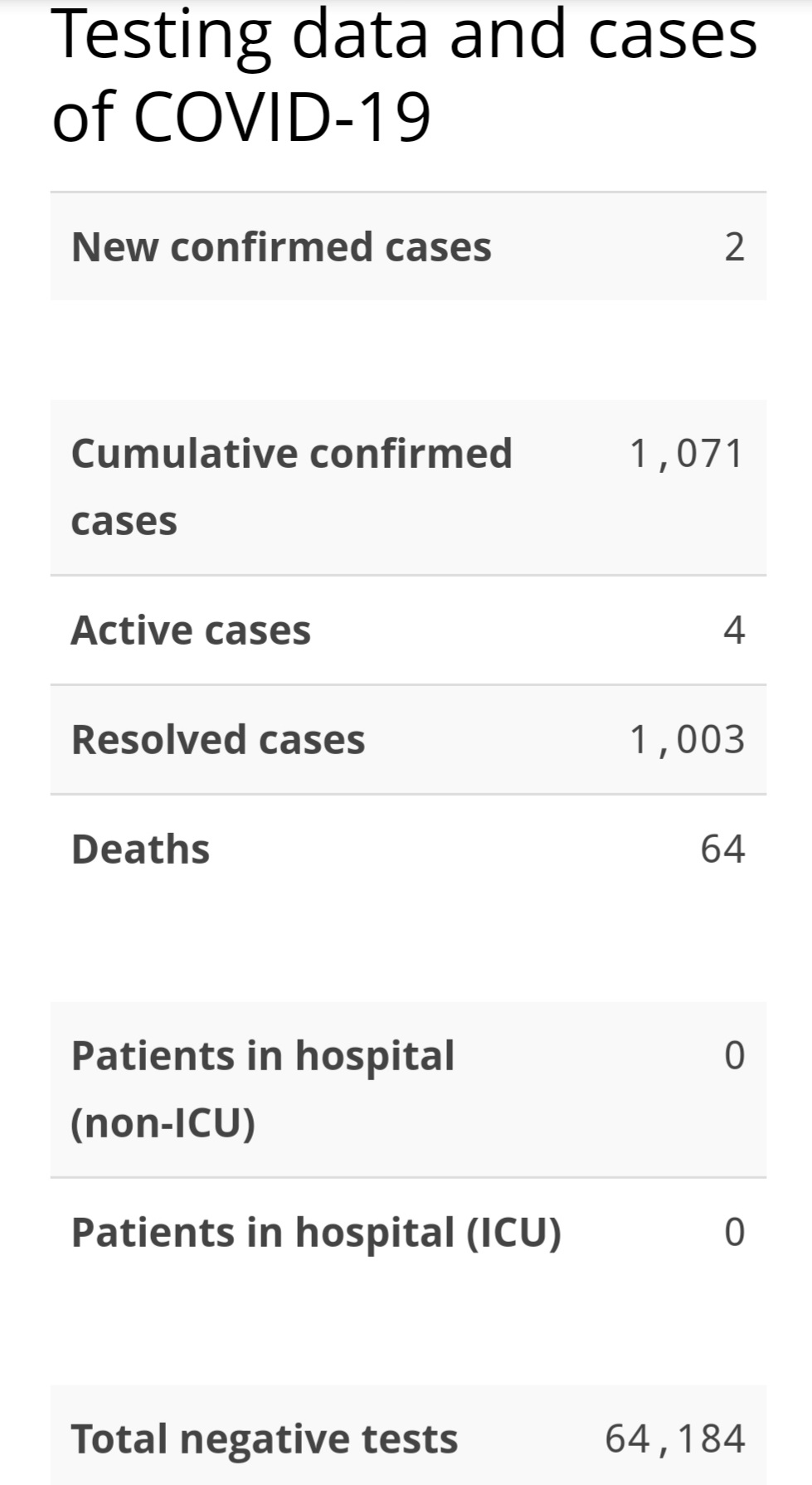Select the 'New confirmed cases' label

pos(281,247)
